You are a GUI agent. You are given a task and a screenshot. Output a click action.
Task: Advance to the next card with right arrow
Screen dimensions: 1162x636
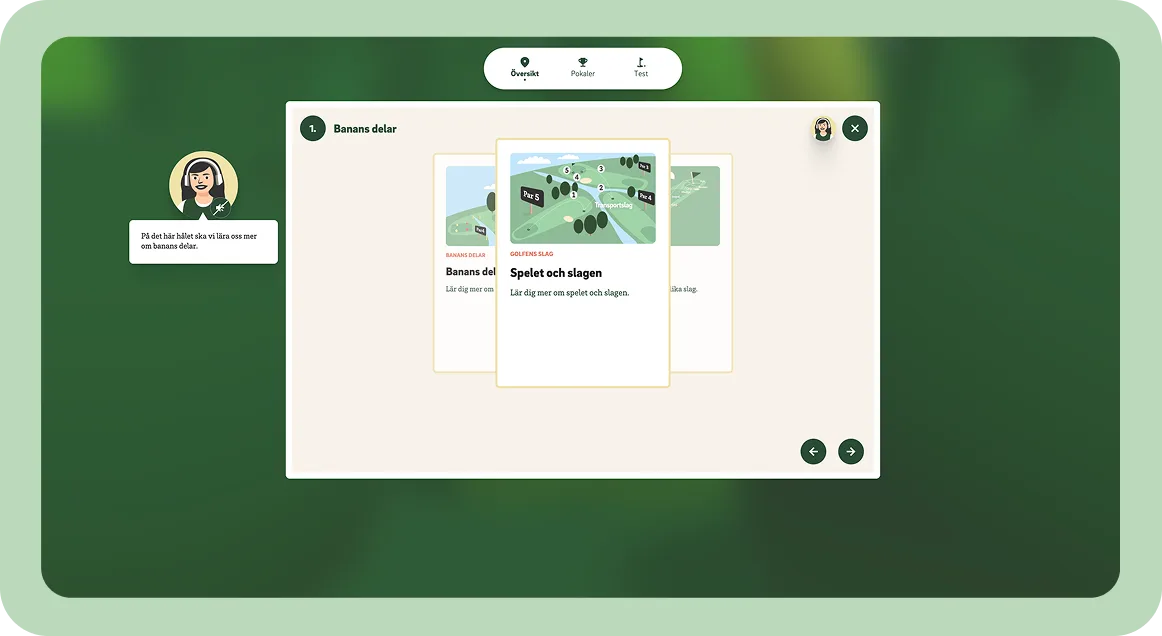coord(850,451)
